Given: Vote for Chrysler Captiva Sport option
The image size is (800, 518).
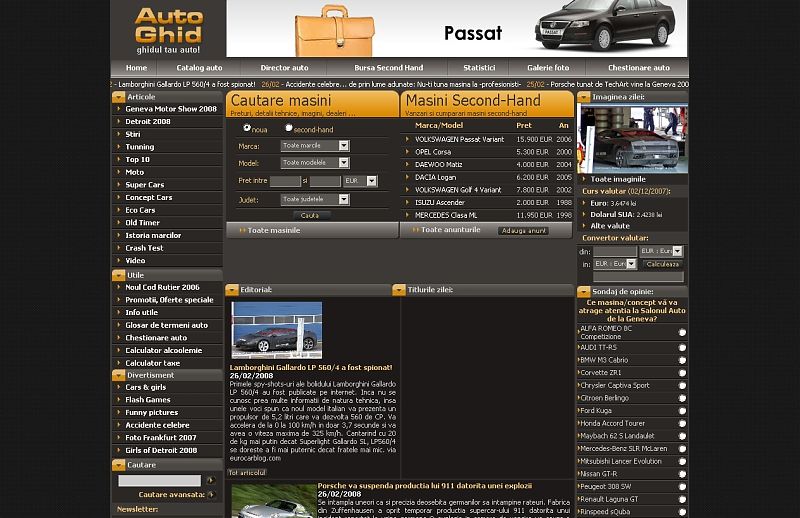Looking at the screenshot, I should pos(682,386).
